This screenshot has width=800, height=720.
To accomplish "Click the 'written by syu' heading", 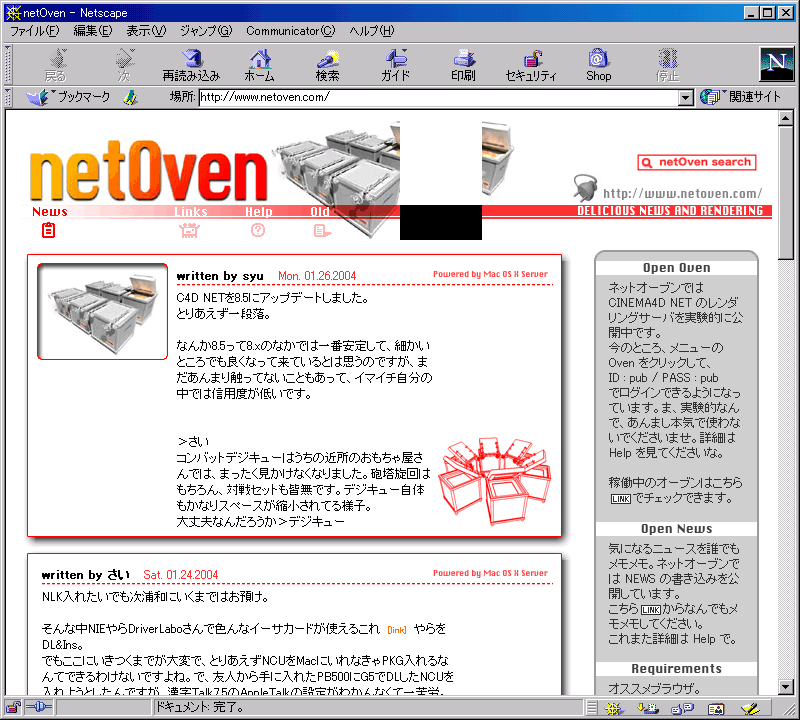I will (220, 276).
